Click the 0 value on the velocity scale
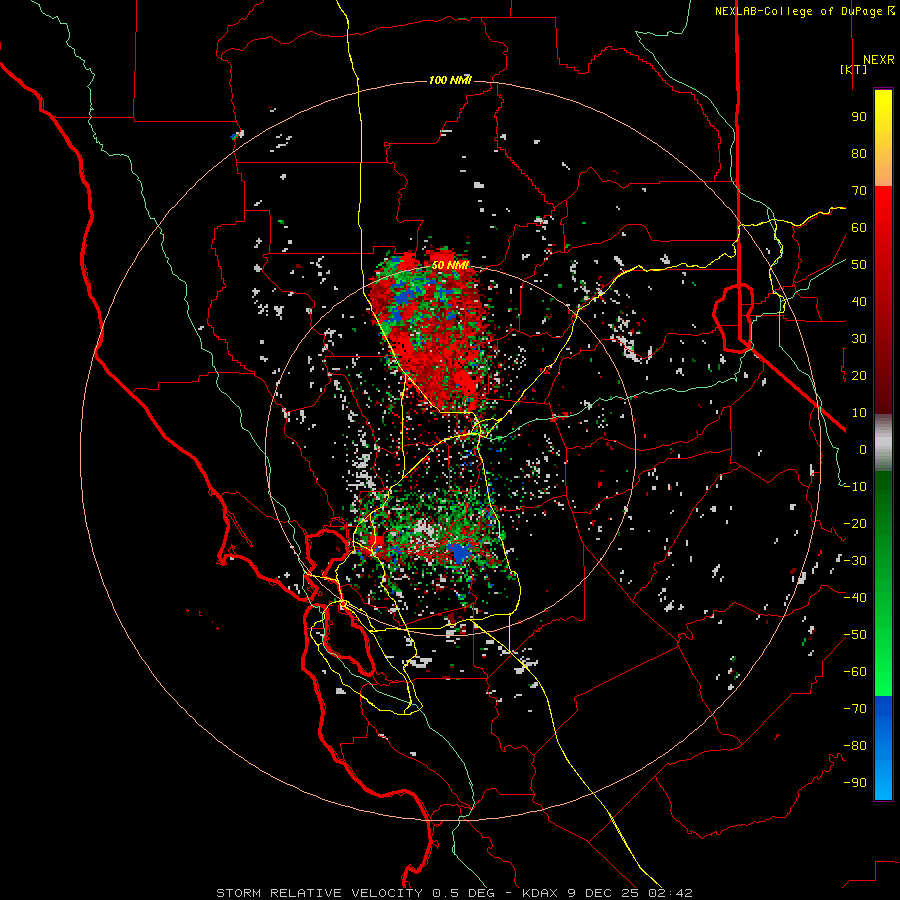 click(x=863, y=450)
